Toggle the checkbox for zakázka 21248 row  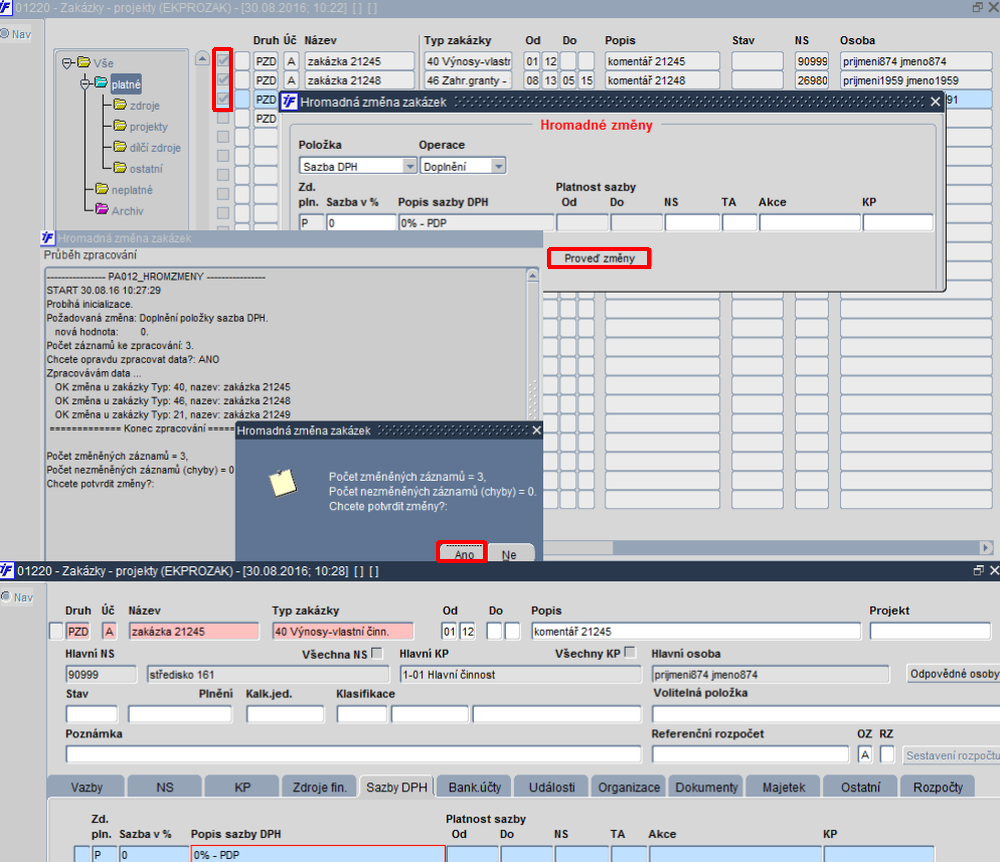[x=223, y=80]
